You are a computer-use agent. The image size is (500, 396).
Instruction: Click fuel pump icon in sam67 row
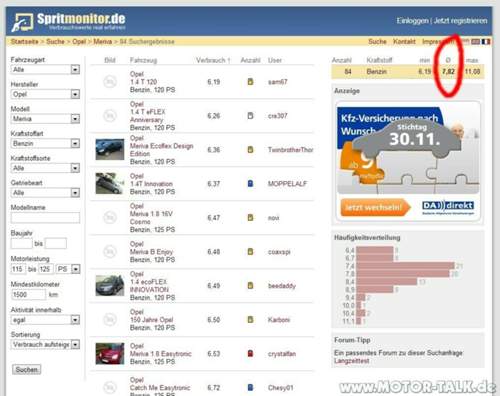(x=250, y=82)
